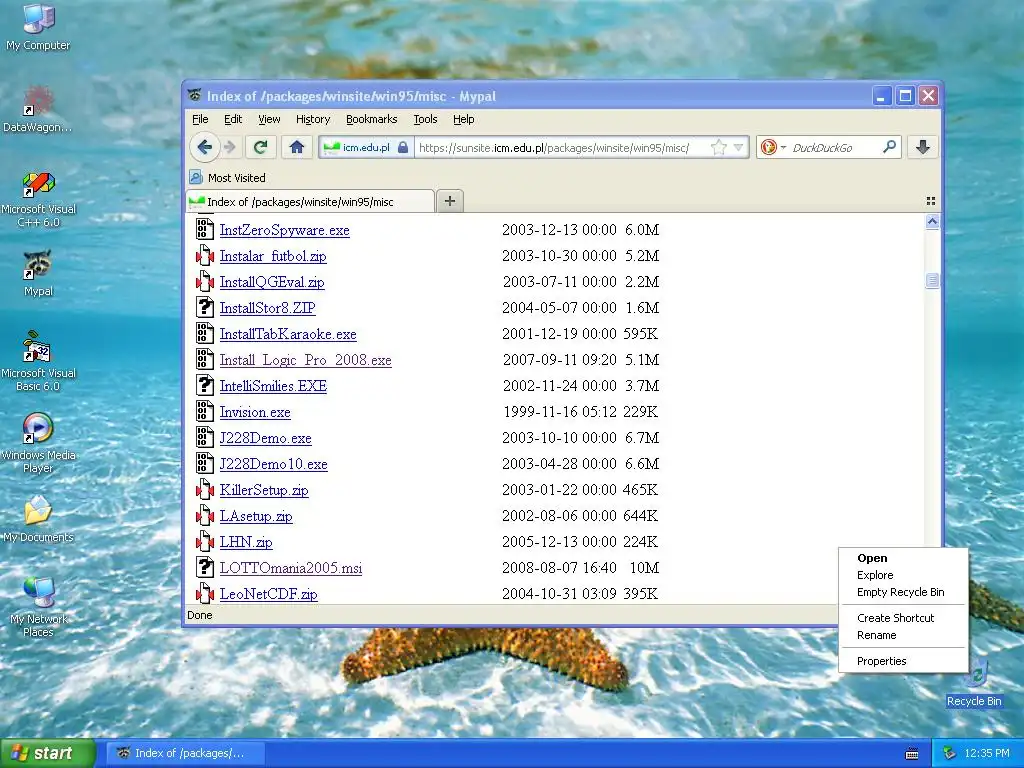Screen dimensions: 1024x768
Task: Open the Instalar_futbol.zip link
Action: (x=273, y=256)
